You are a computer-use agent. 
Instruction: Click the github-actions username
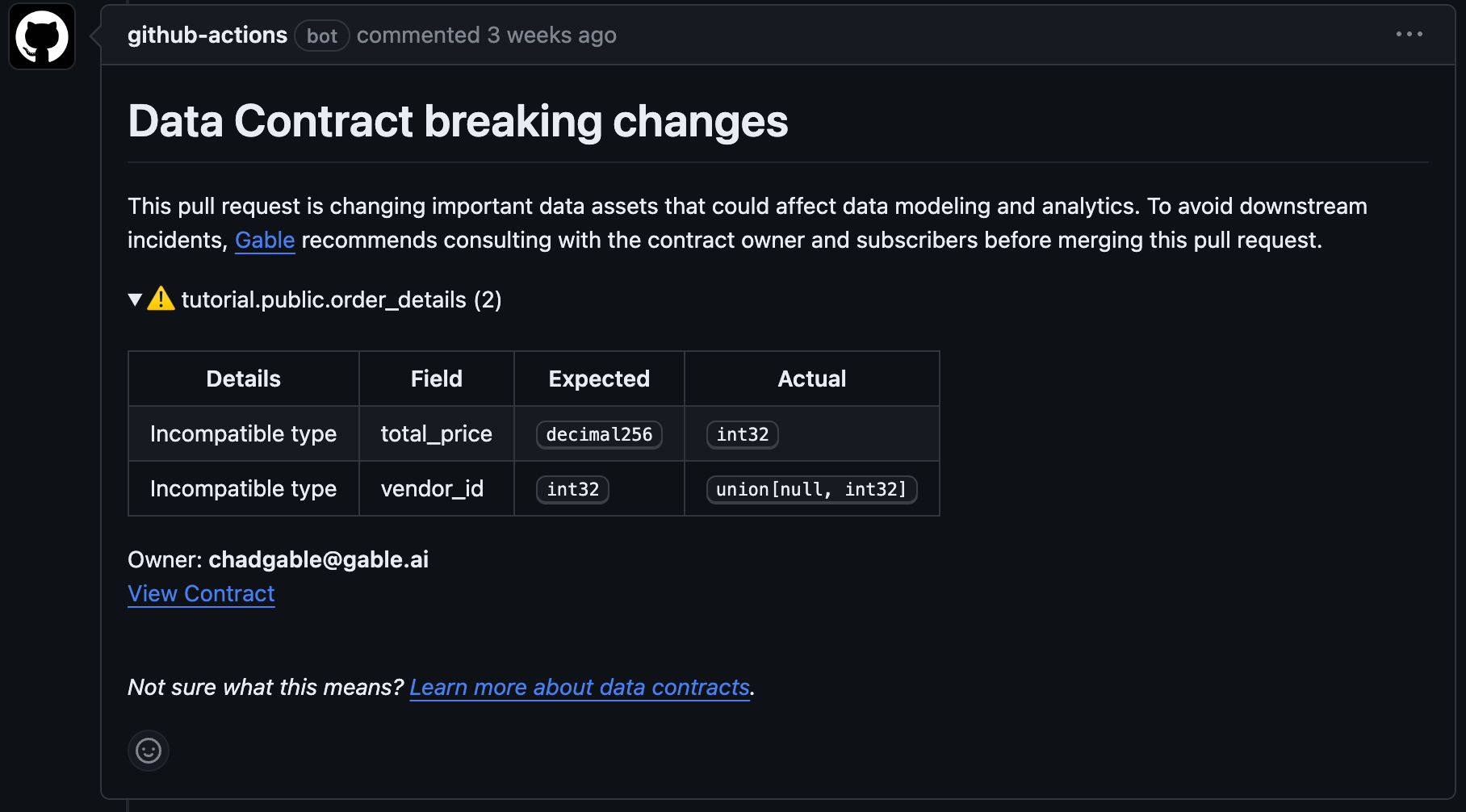tap(207, 36)
